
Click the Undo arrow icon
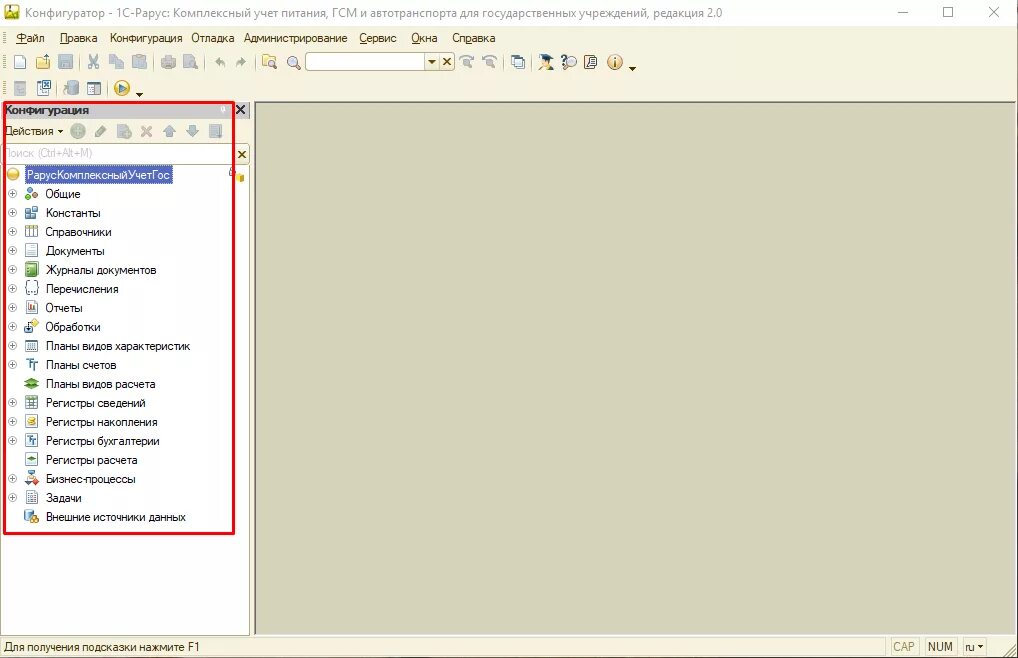[x=220, y=62]
